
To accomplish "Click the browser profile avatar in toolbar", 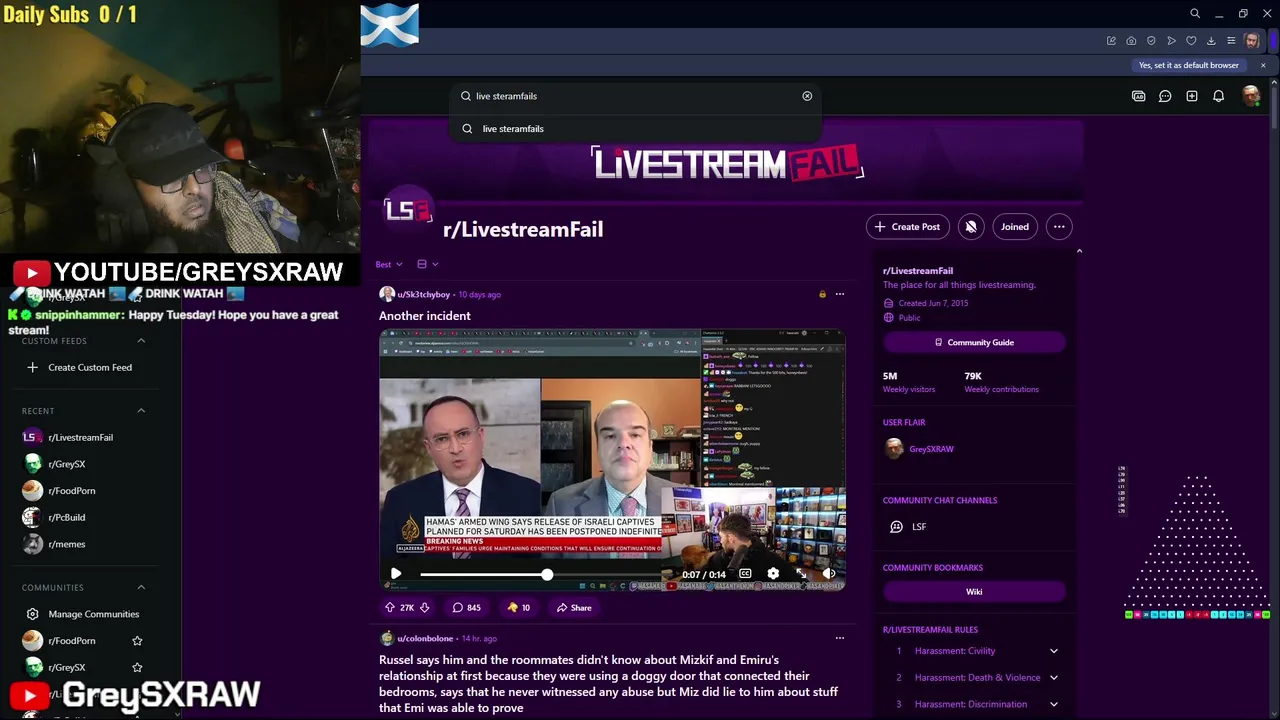I will coord(1252,41).
